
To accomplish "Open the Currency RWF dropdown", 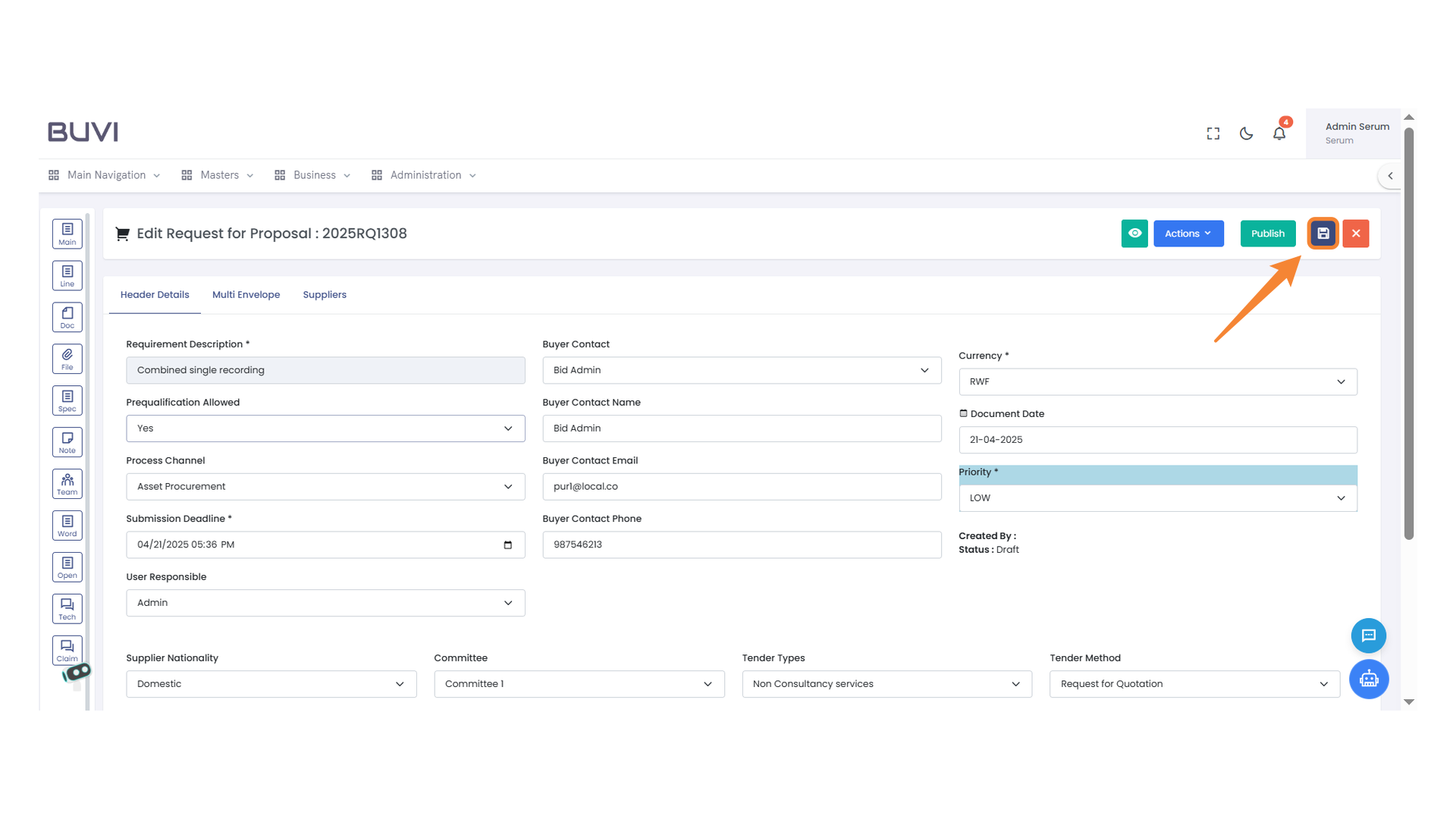I will pos(1157,381).
